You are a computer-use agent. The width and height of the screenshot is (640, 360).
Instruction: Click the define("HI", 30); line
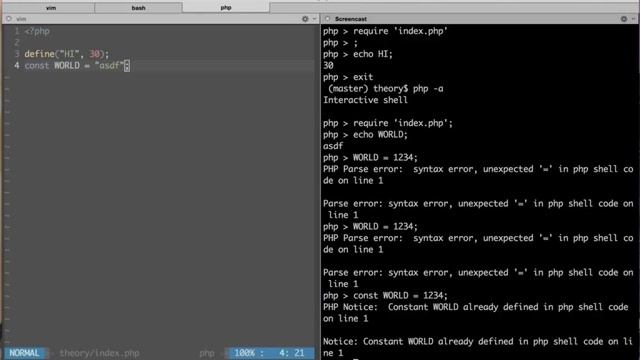coord(67,54)
